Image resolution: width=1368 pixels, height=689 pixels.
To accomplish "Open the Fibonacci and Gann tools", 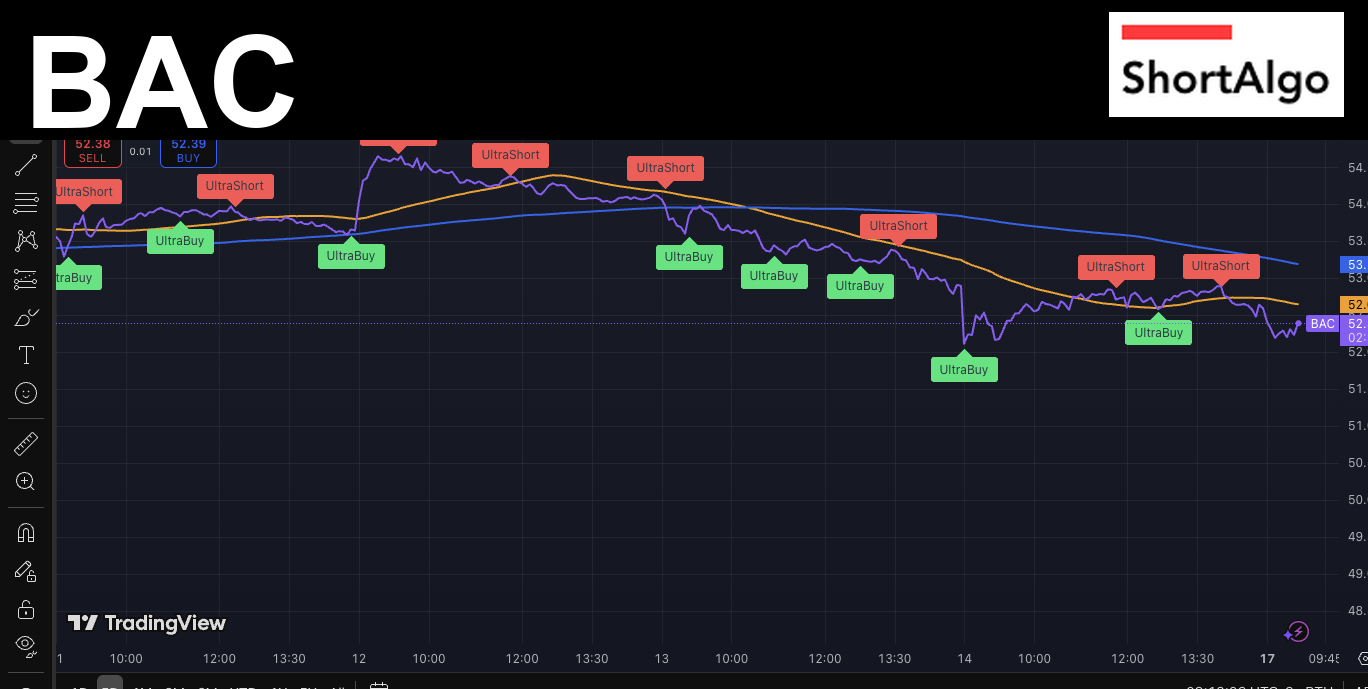I will (26, 203).
